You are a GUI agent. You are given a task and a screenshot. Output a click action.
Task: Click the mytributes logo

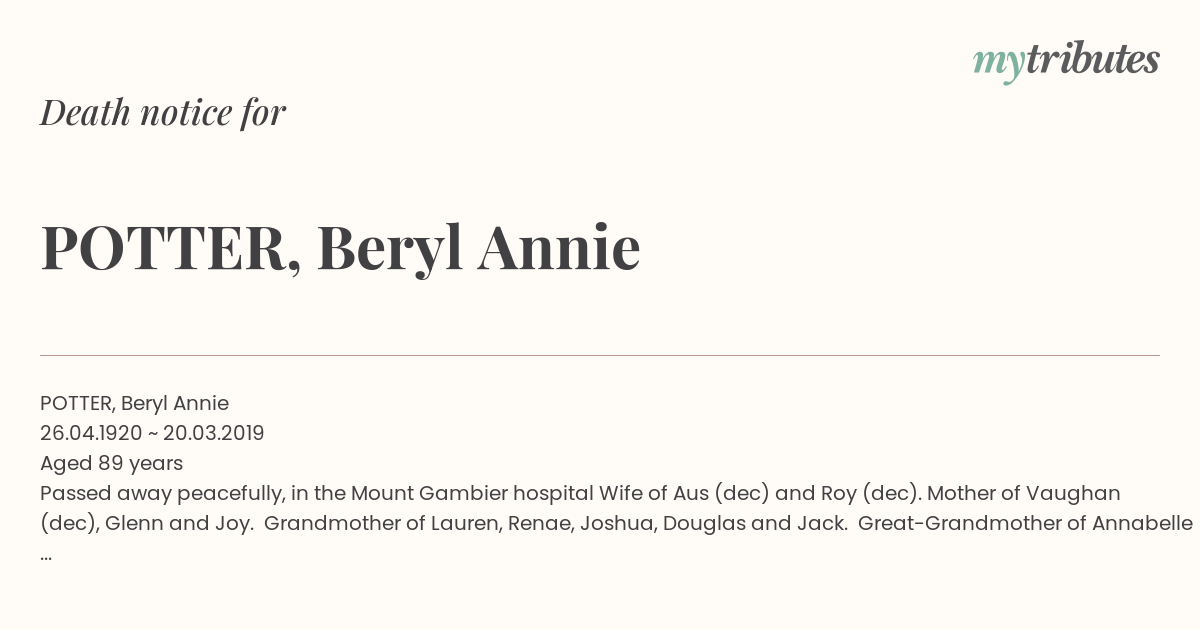[1066, 61]
